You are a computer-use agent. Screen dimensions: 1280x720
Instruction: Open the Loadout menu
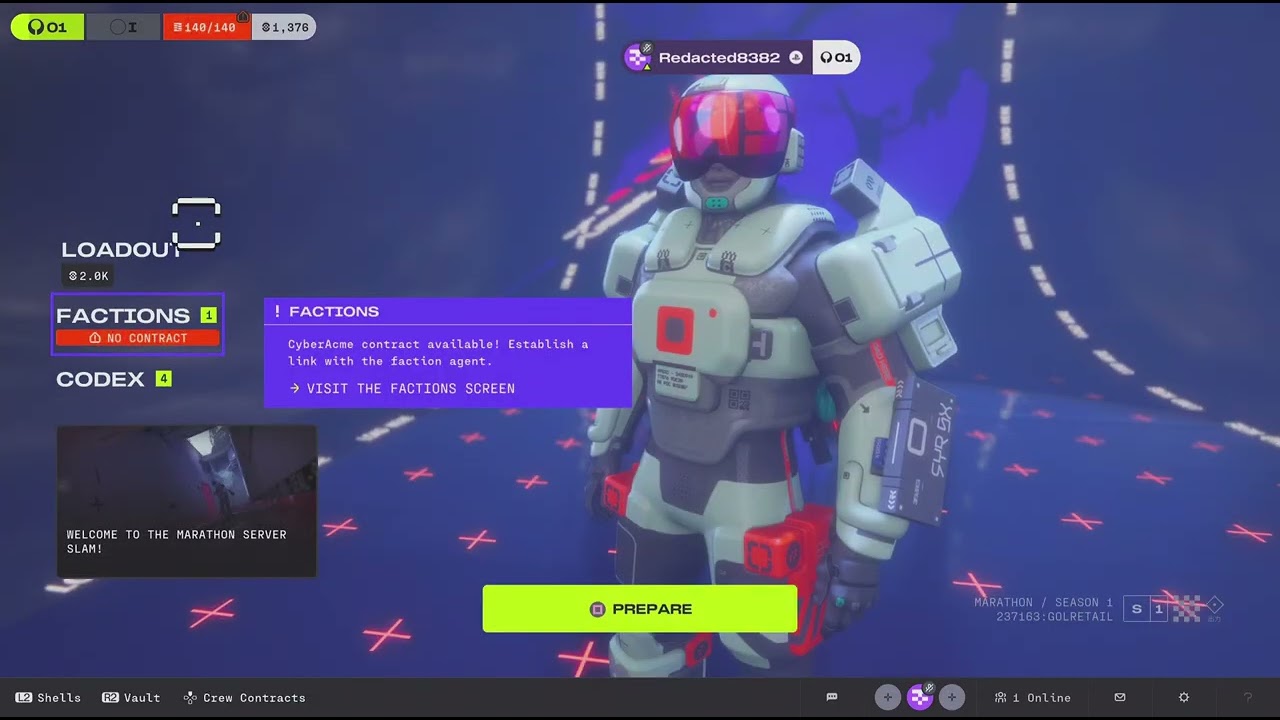pyautogui.click(x=120, y=250)
